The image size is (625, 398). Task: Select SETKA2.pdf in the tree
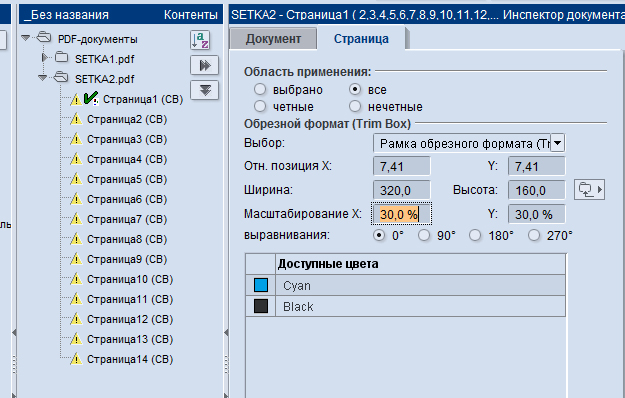click(105, 79)
